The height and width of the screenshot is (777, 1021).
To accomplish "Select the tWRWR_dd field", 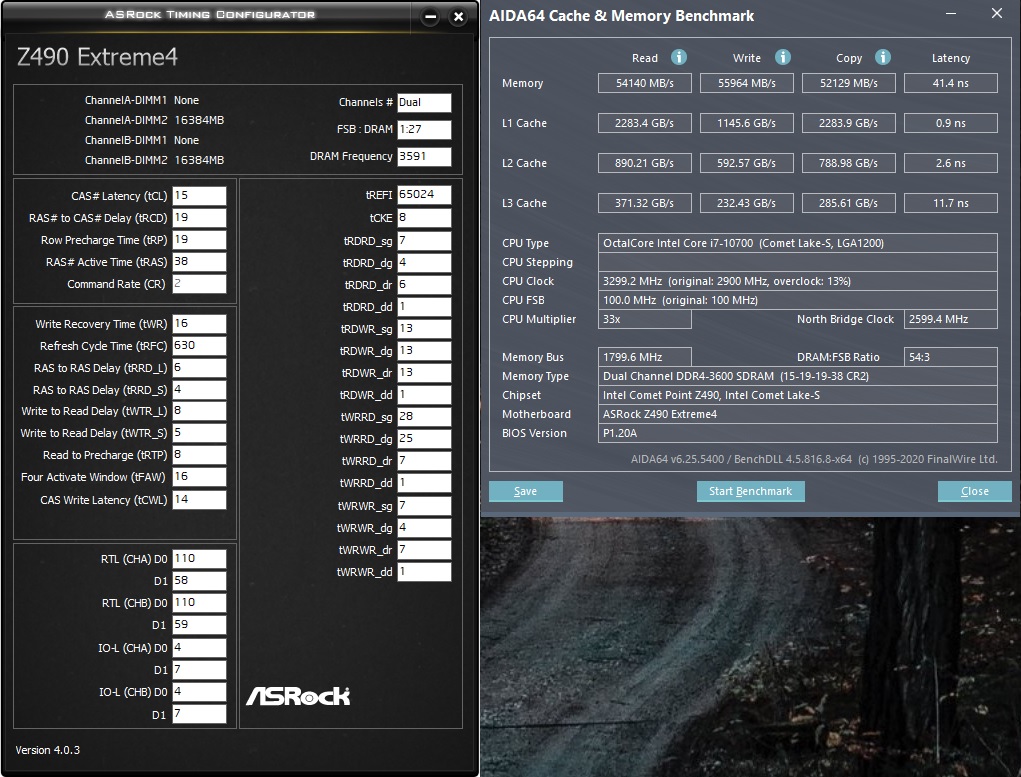I will (x=424, y=572).
